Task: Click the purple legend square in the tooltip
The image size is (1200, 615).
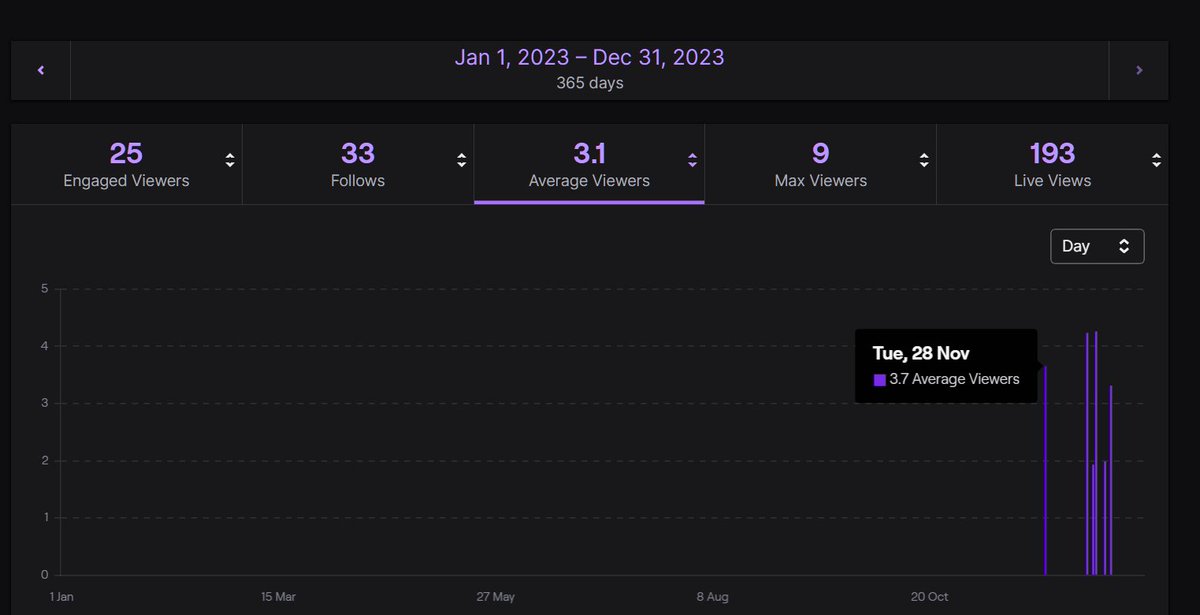Action: pyautogui.click(x=879, y=380)
